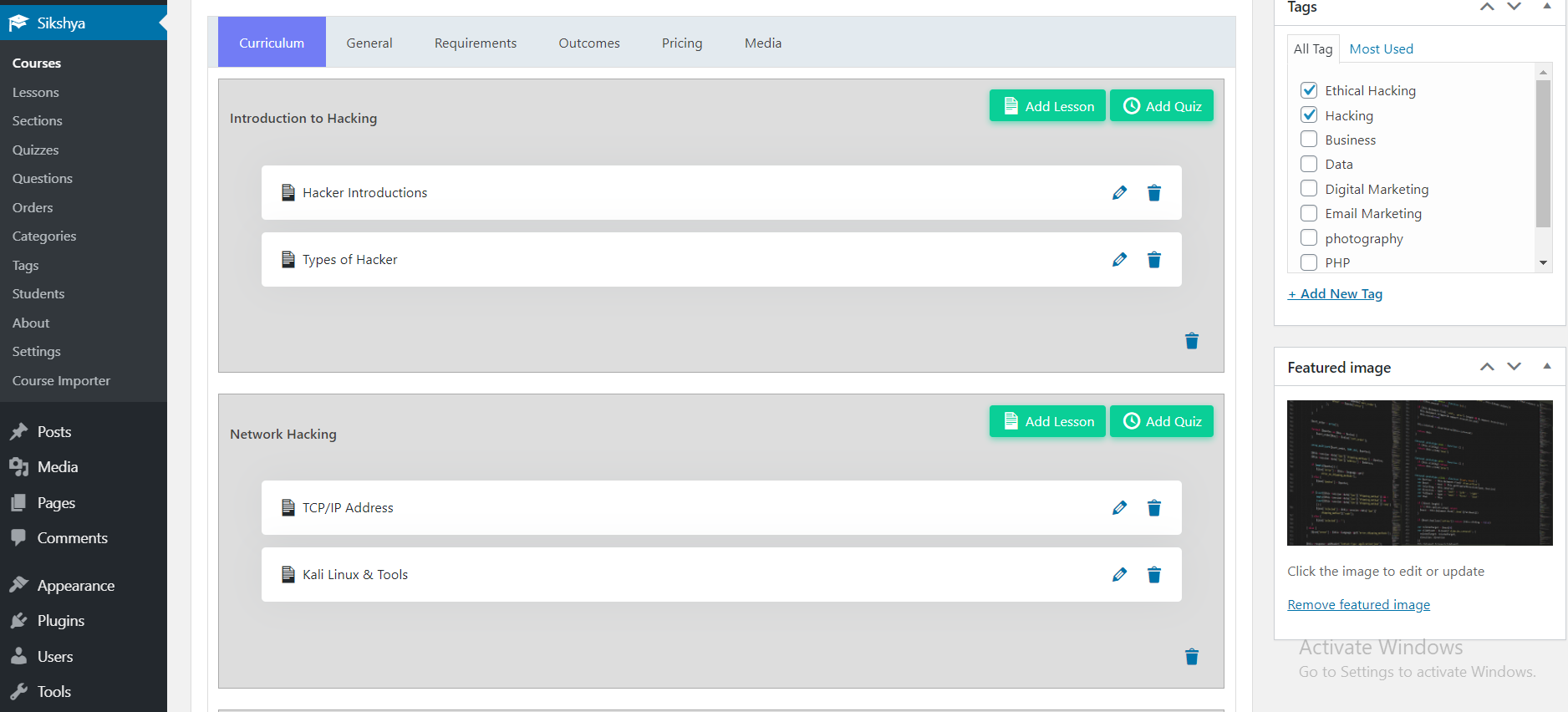Viewport: 1568px width, 712px height.
Task: Click the Add New Tag link
Action: pyautogui.click(x=1335, y=294)
